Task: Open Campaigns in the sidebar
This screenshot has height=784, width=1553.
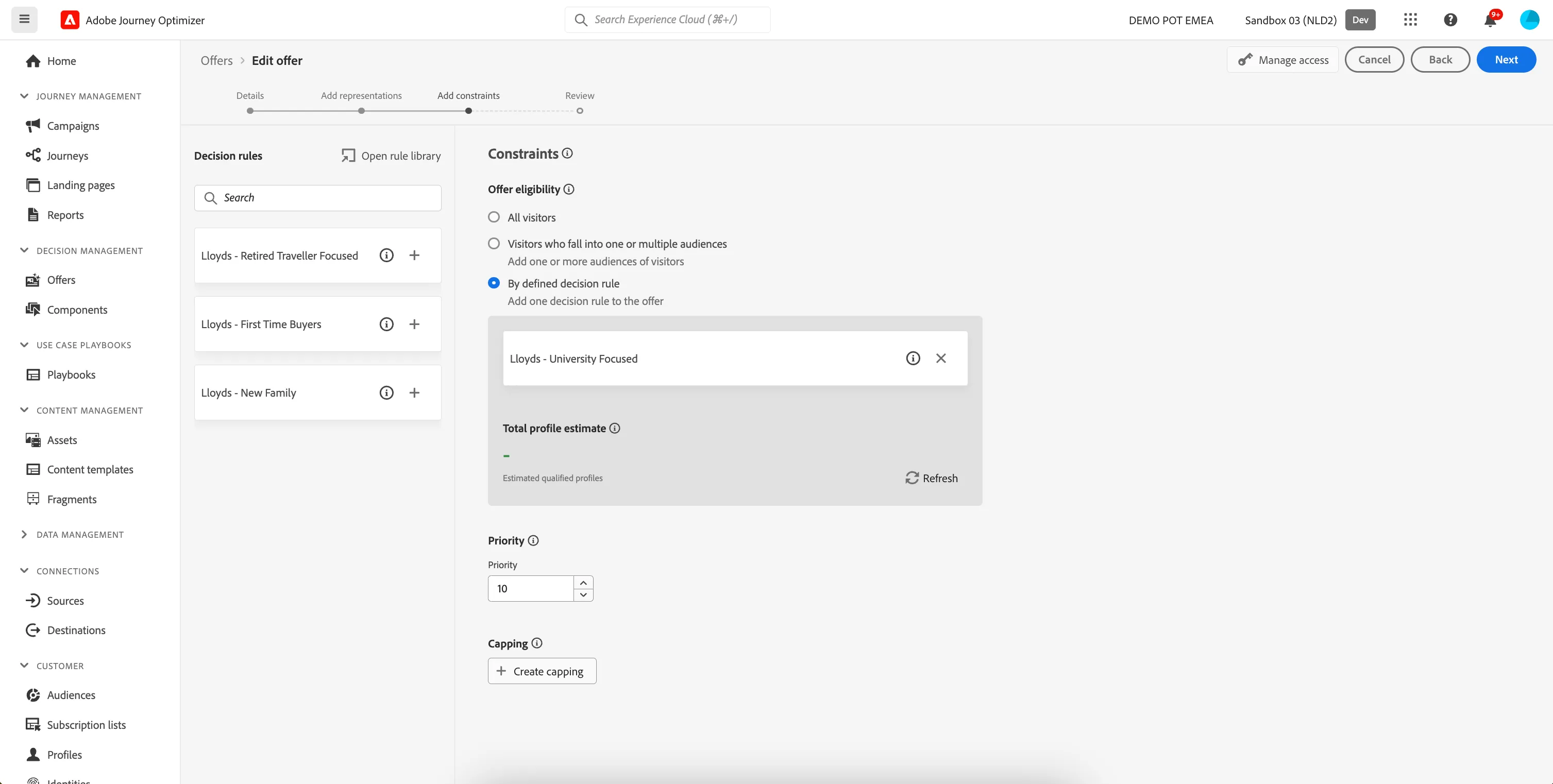Action: click(73, 126)
